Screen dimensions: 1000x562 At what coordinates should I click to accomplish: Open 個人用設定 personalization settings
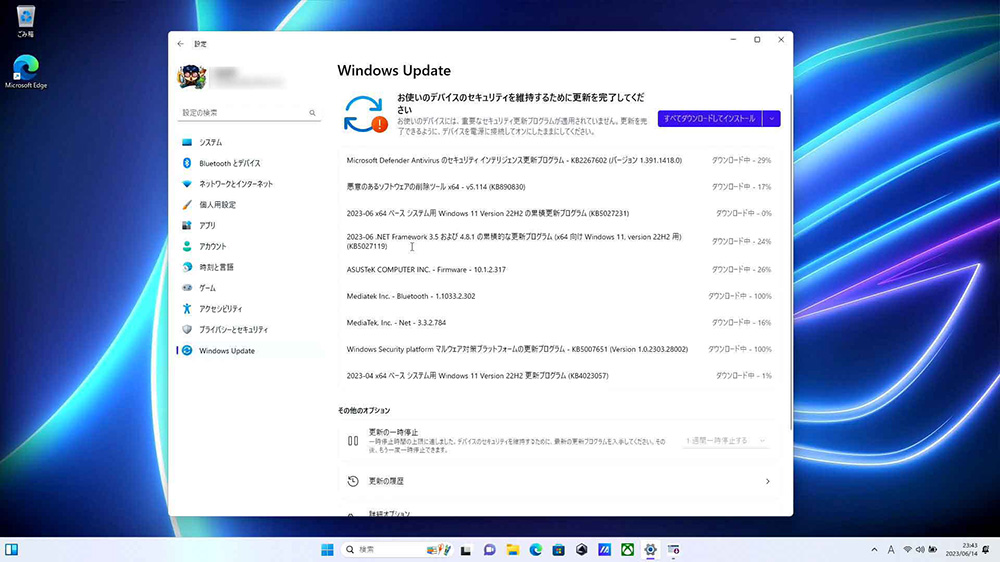217,205
